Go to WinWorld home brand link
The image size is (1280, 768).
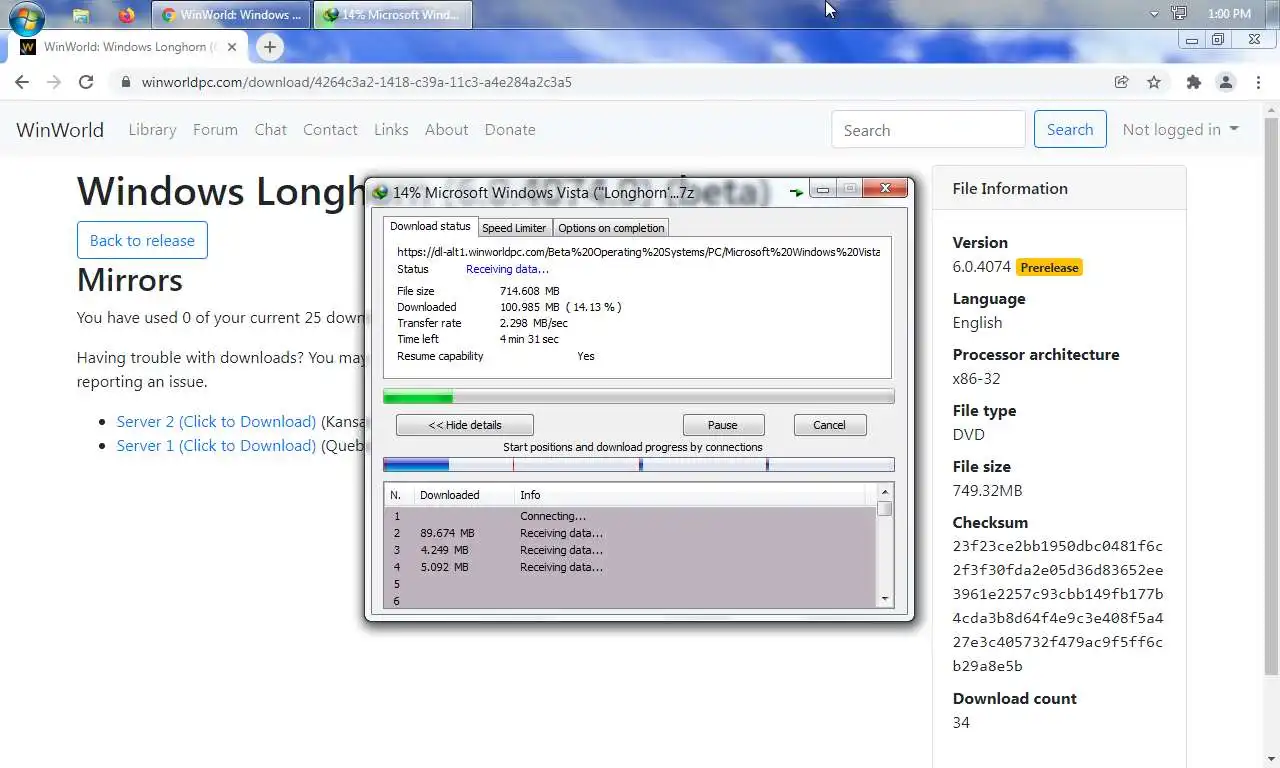(x=60, y=130)
